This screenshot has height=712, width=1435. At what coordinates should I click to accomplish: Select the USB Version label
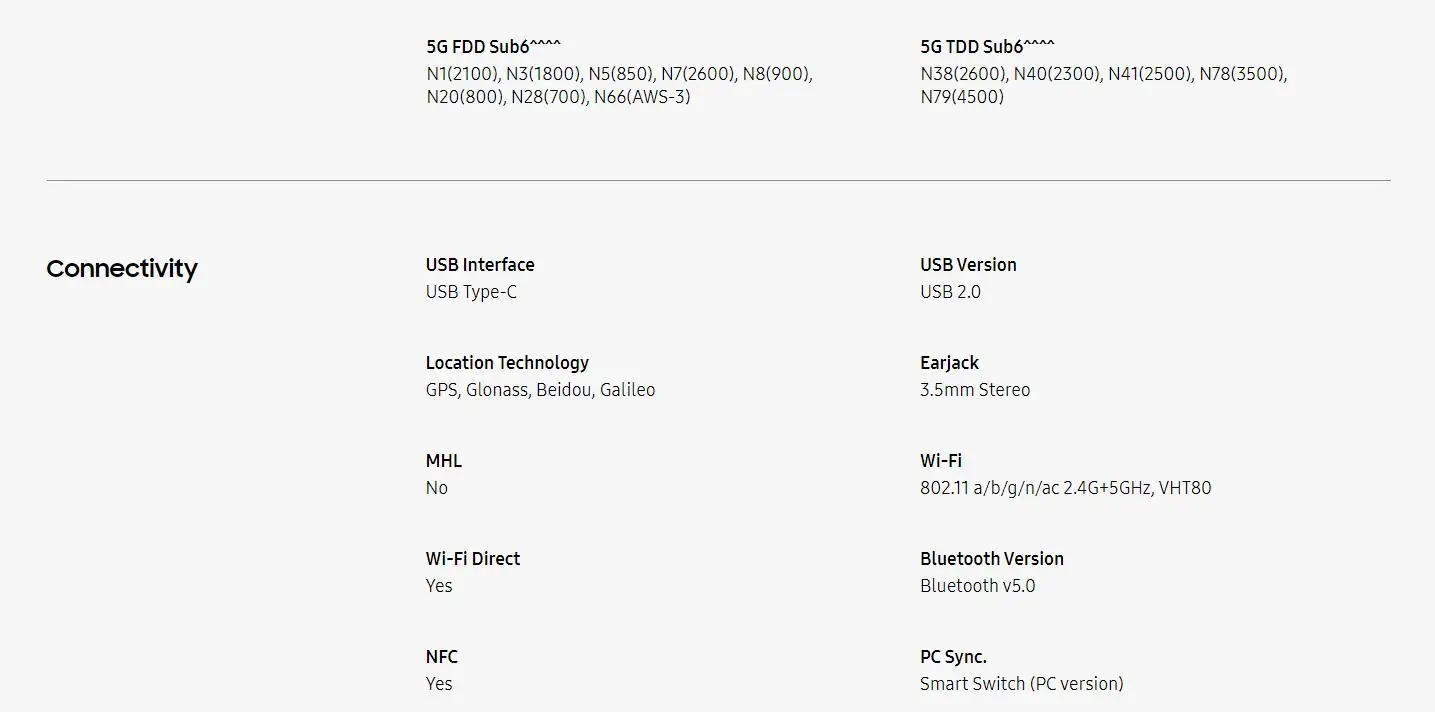click(x=968, y=265)
